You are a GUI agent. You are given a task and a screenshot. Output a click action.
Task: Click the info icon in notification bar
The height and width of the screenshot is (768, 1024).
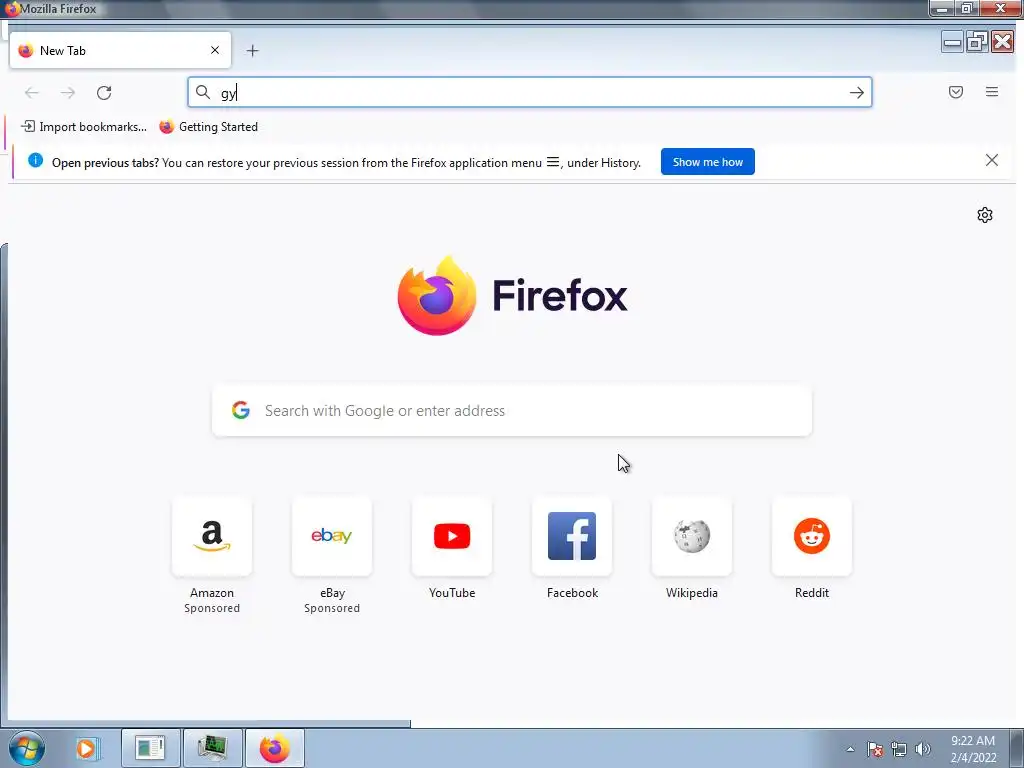tap(35, 161)
